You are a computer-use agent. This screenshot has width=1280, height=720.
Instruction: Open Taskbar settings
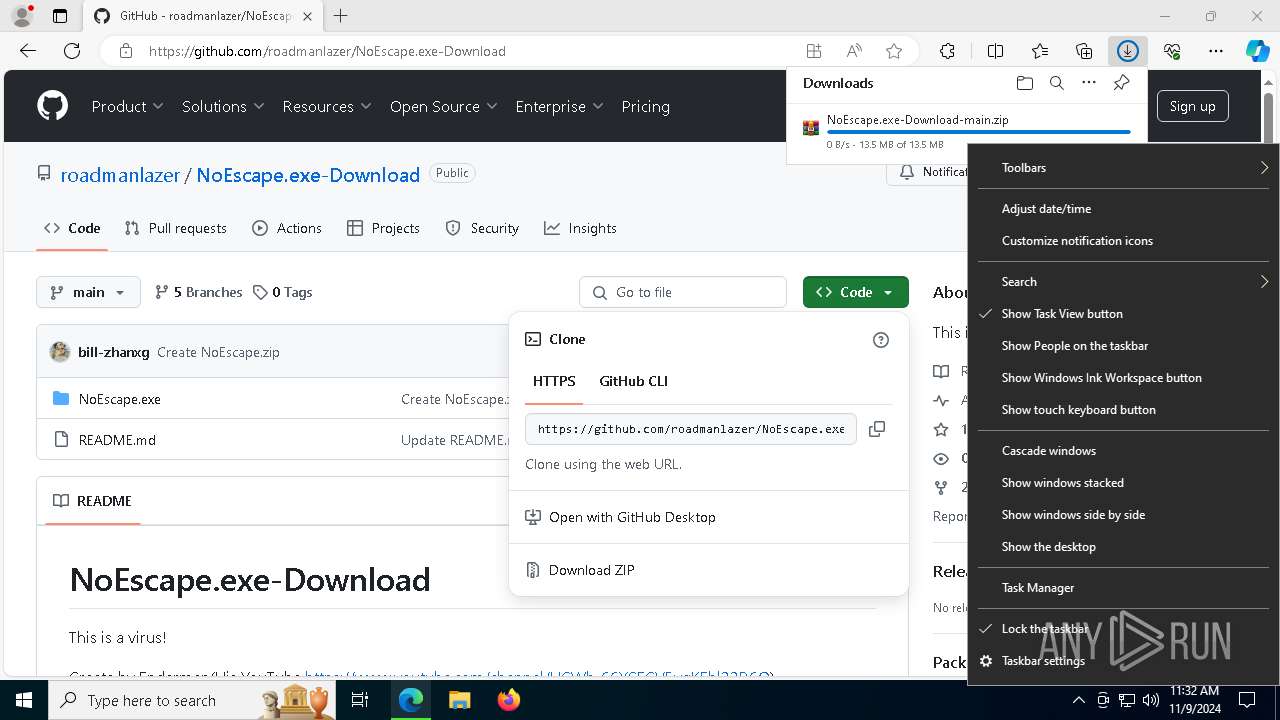(1123, 661)
